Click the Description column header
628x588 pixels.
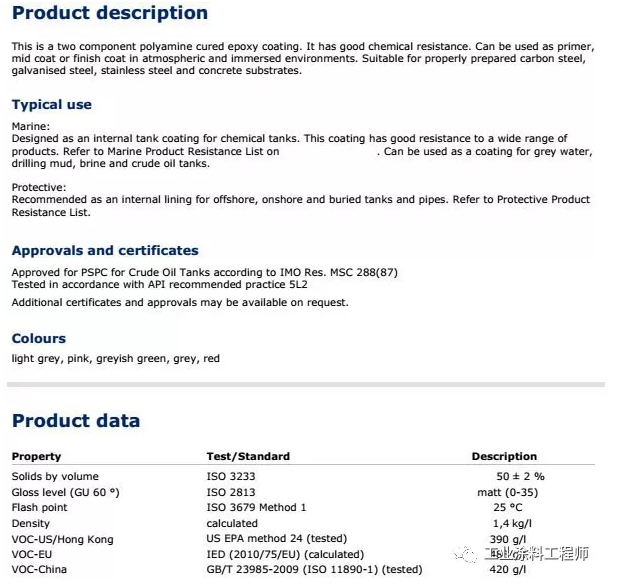[504, 456]
